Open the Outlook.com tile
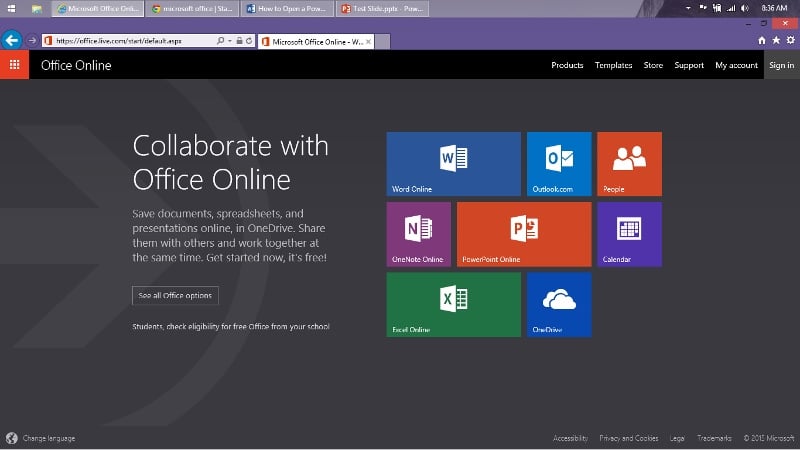 559,164
